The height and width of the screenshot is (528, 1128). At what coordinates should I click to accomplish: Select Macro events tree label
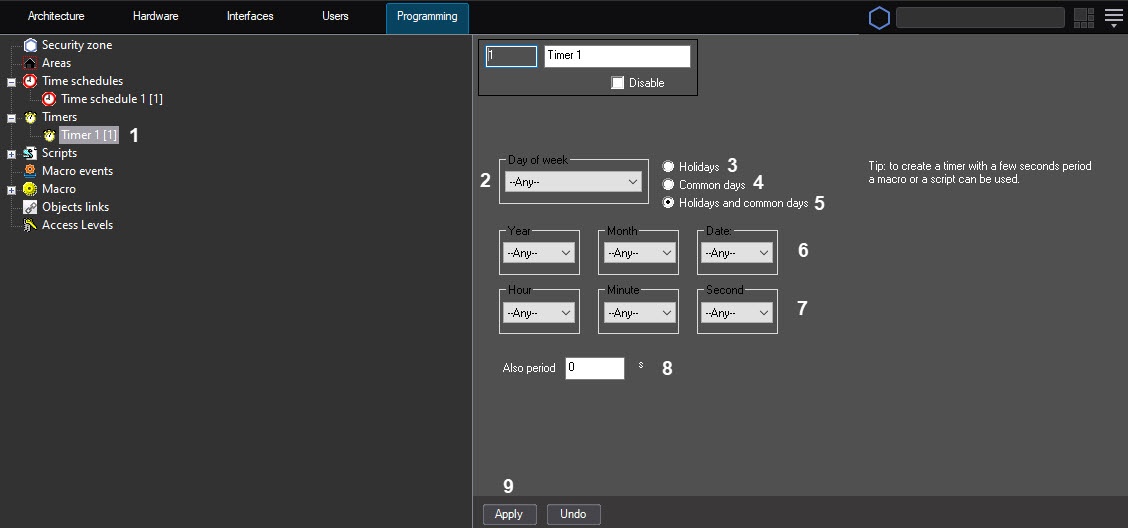[78, 171]
